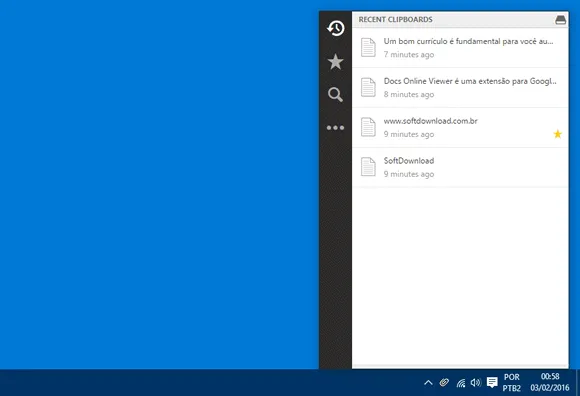Click the drive icon in Recent Clipboards header

click(560, 20)
